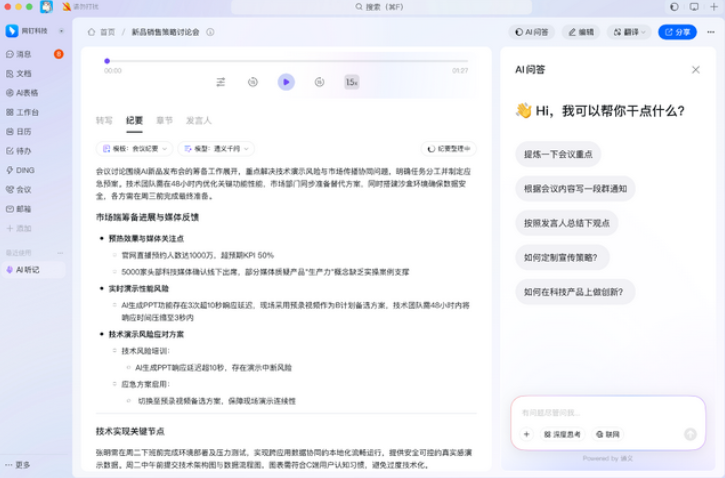Open the audio settings sliders icon
The image size is (725, 478).
(x=221, y=82)
